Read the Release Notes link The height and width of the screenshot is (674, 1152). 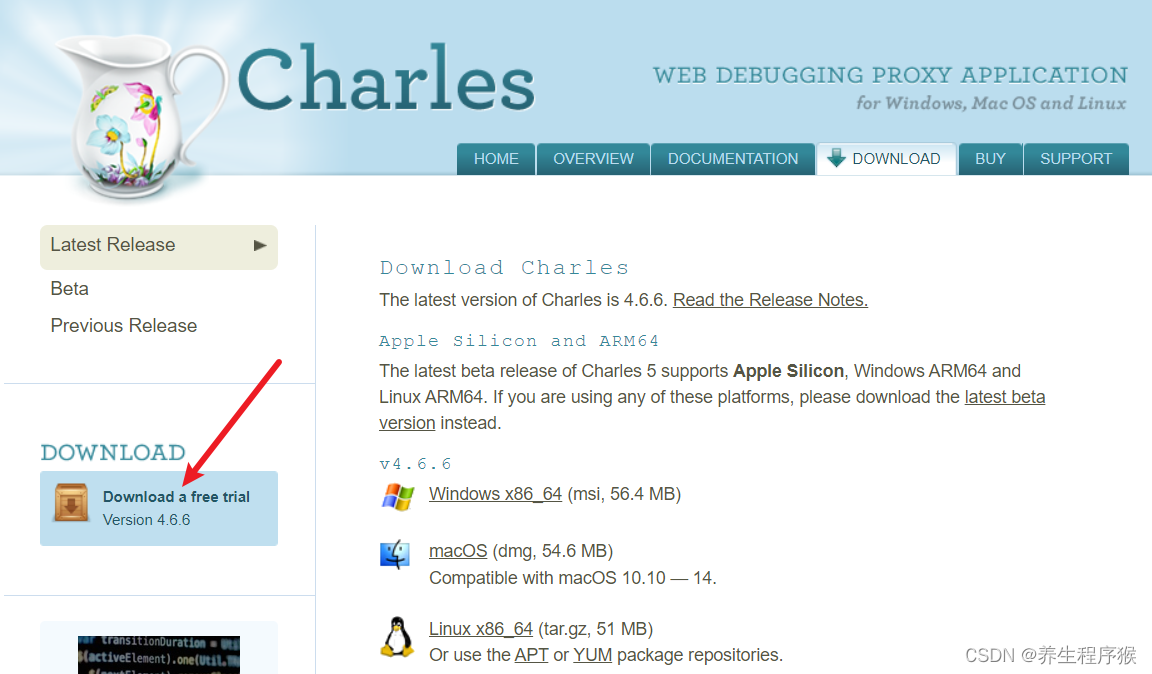770,300
